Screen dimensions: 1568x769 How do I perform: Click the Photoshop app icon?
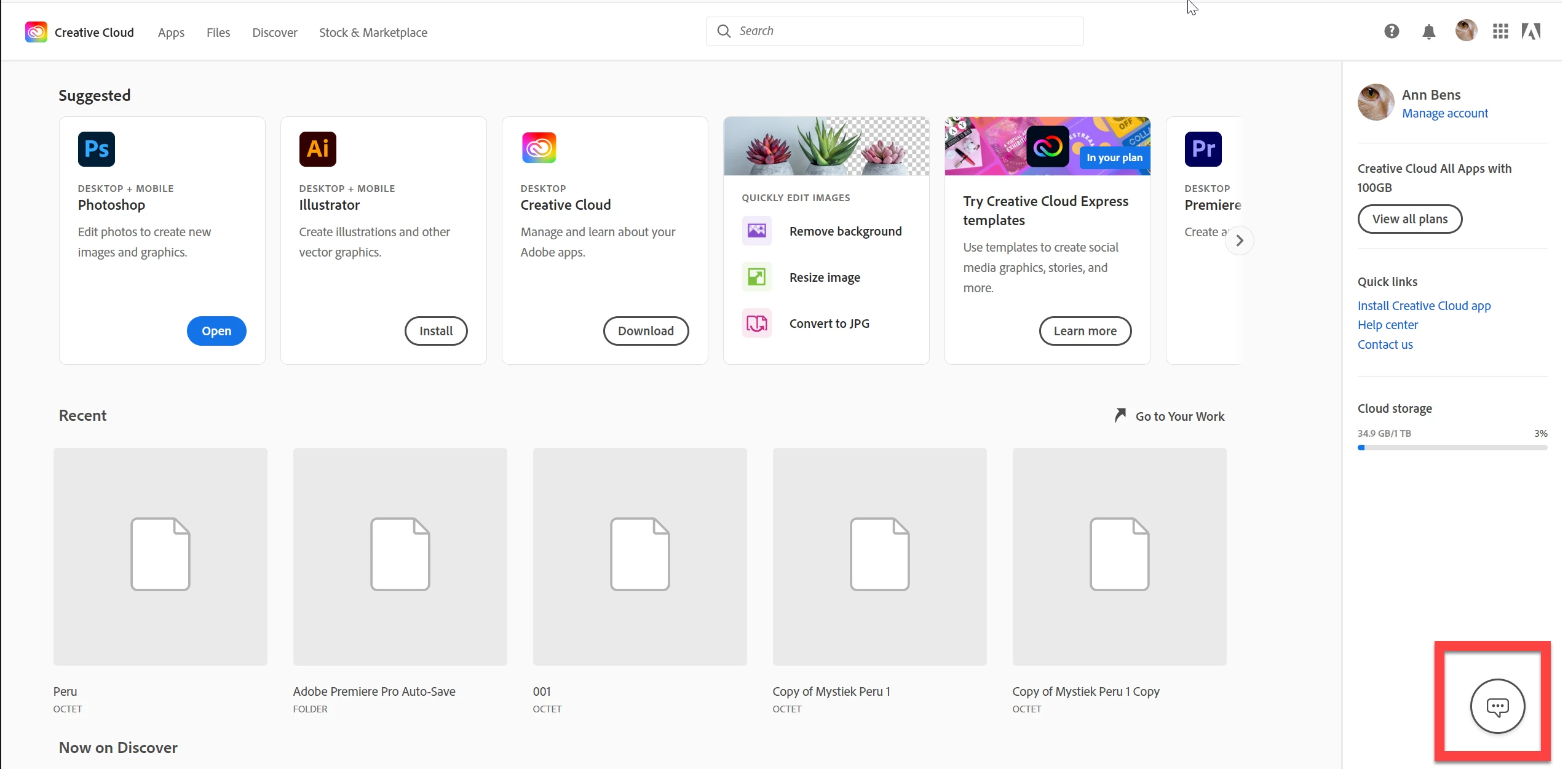(x=97, y=149)
